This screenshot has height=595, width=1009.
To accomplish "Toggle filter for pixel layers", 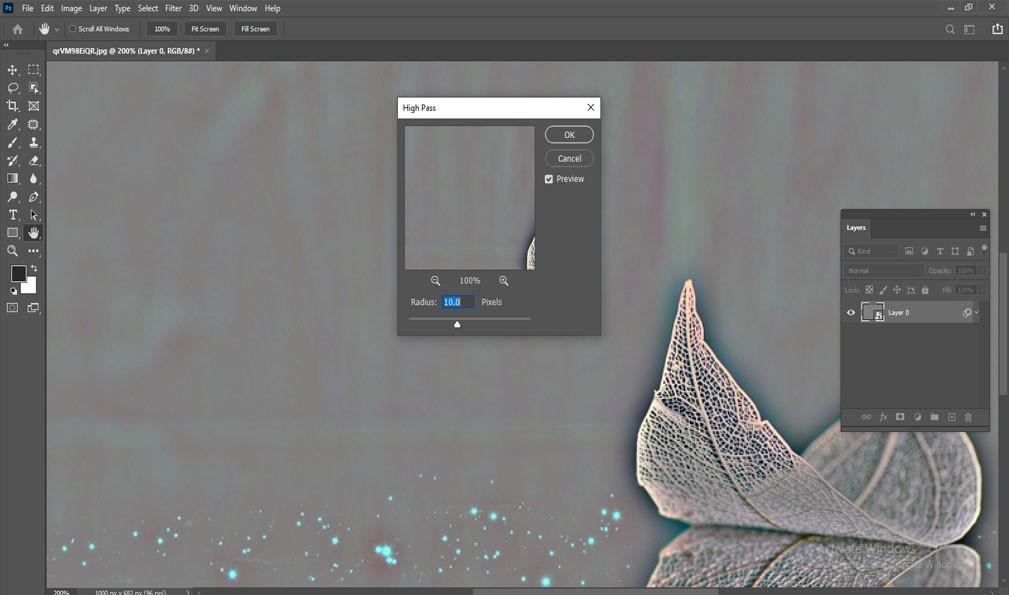I will (909, 251).
